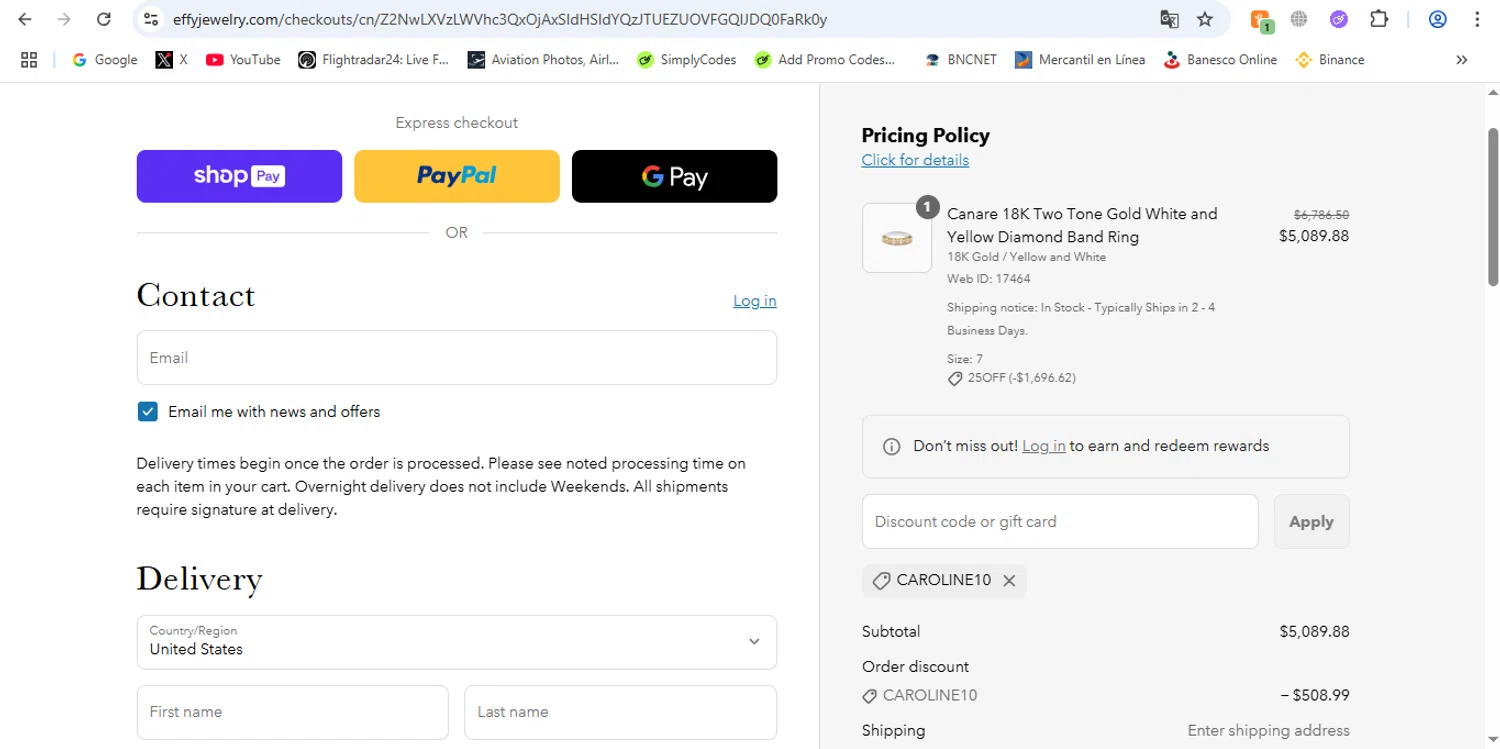Click the Discount code or gift card field
1500x749 pixels.
(1060, 522)
